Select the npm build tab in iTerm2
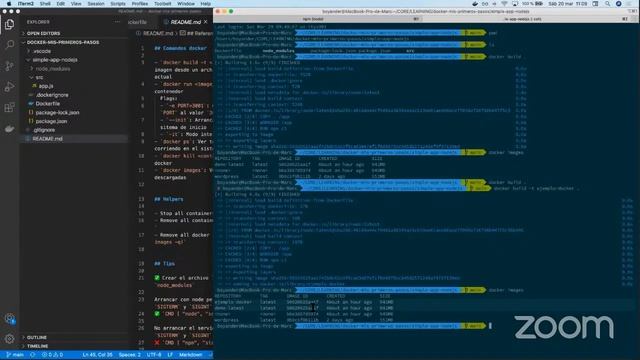The height and width of the screenshot is (360, 640). pos(313,19)
